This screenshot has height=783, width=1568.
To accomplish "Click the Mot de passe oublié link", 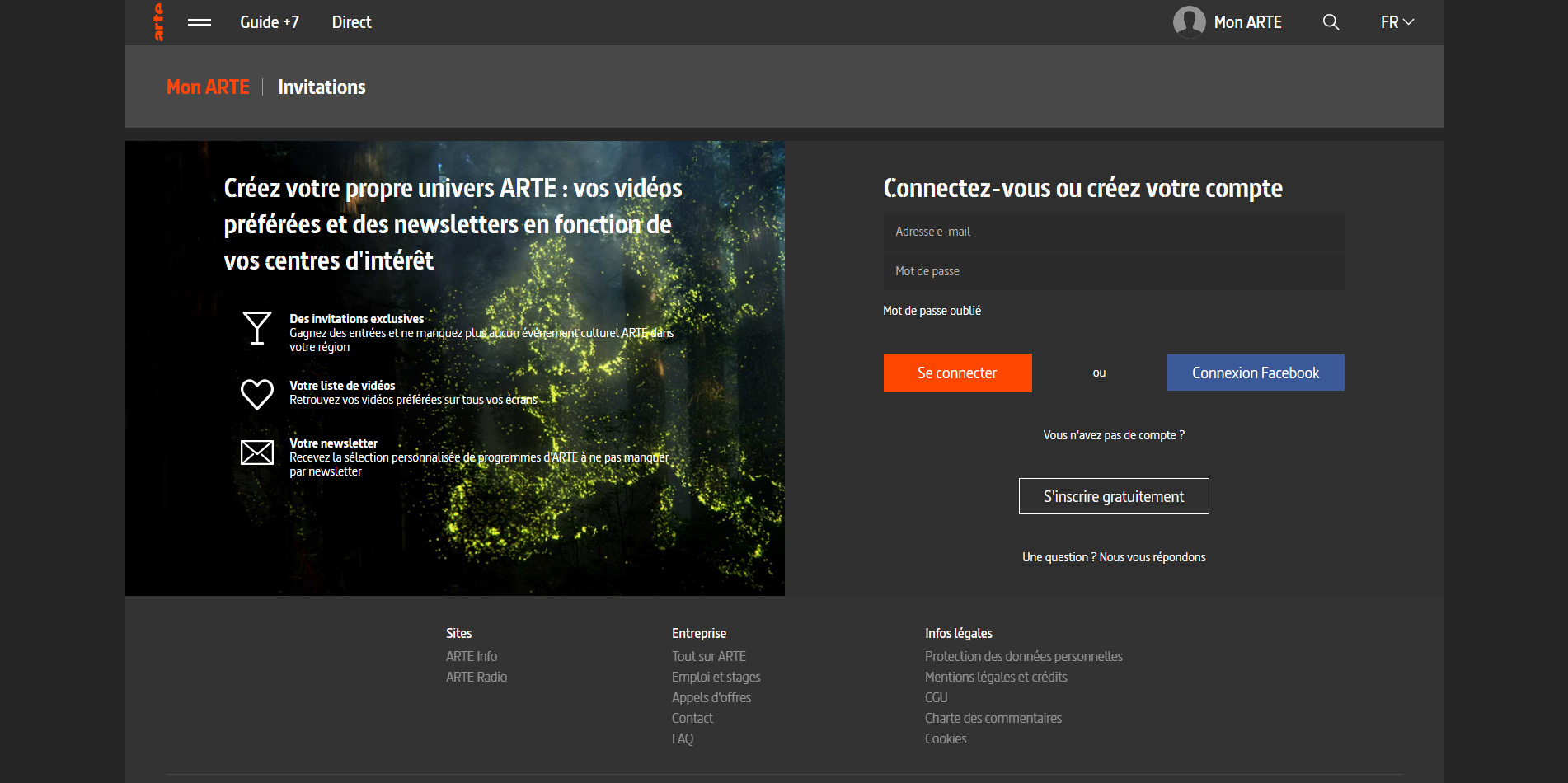I will (932, 311).
